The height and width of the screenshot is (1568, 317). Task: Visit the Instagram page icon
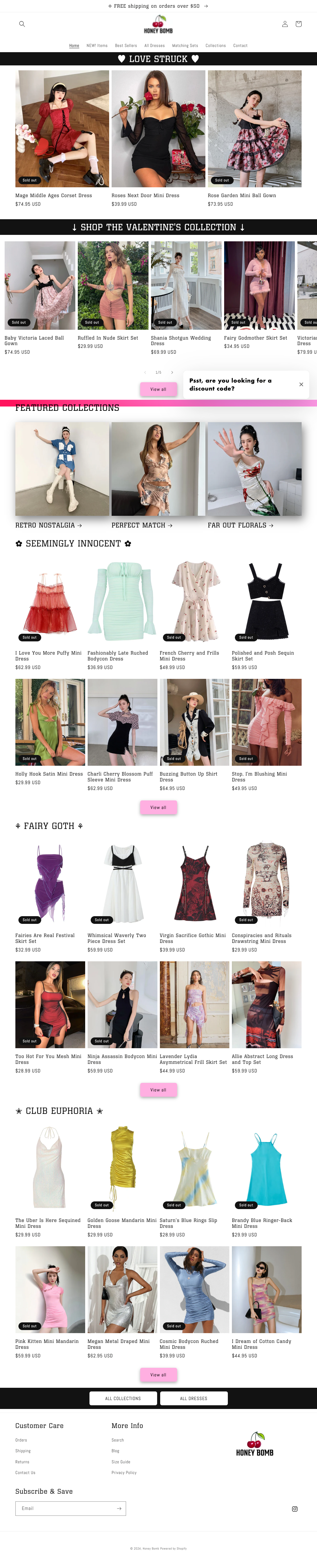[x=295, y=1509]
